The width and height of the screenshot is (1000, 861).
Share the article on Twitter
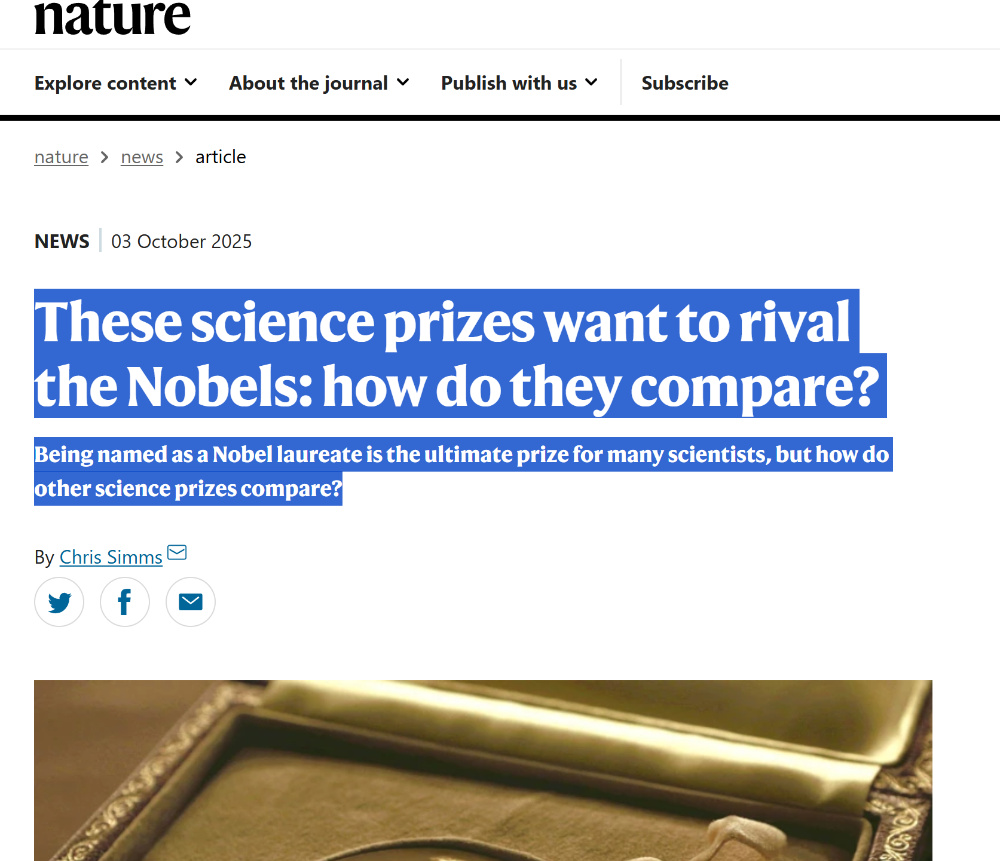coord(59,602)
